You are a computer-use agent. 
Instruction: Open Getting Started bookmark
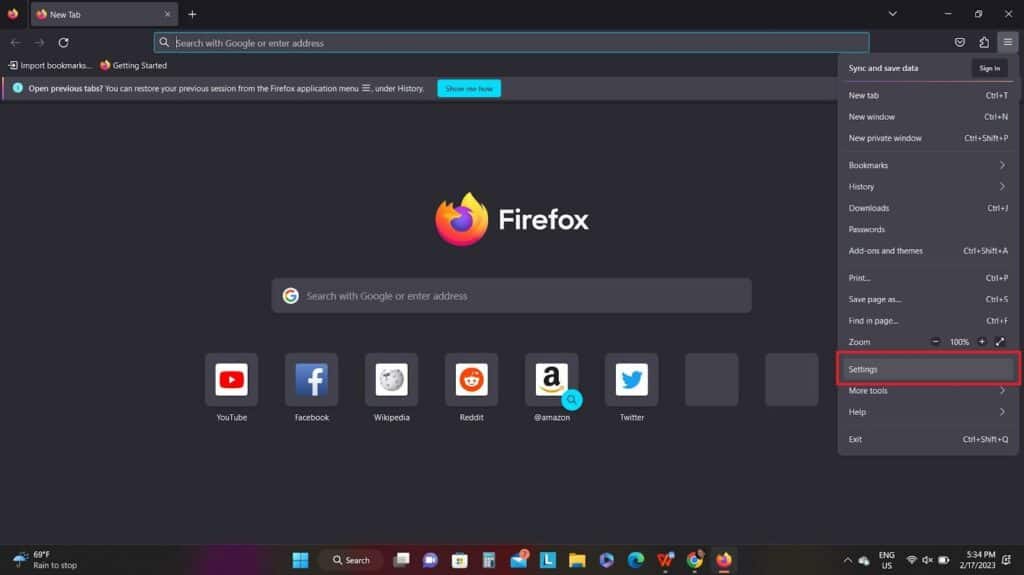[133, 65]
